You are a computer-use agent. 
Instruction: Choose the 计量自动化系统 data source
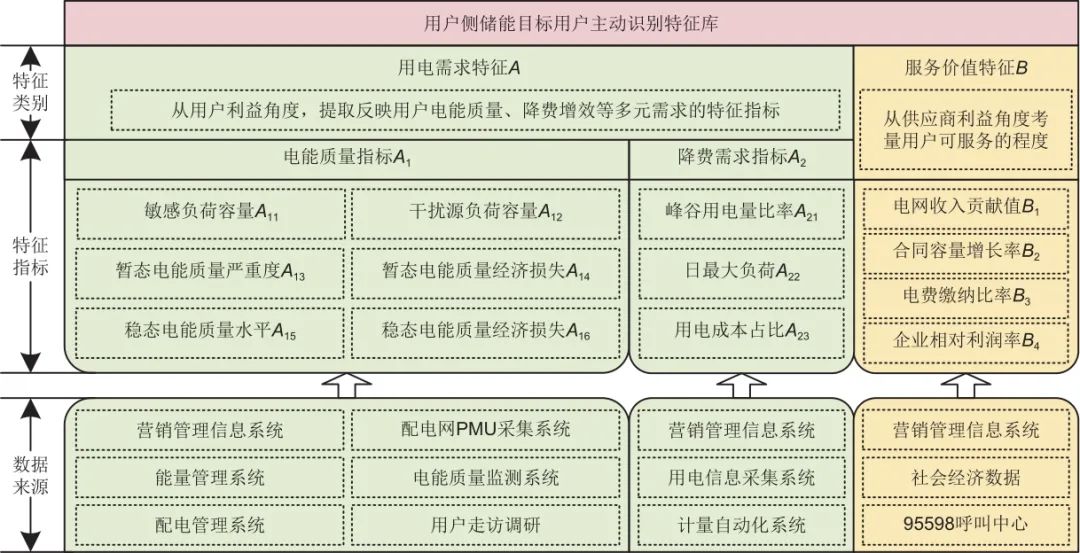[x=741, y=524]
